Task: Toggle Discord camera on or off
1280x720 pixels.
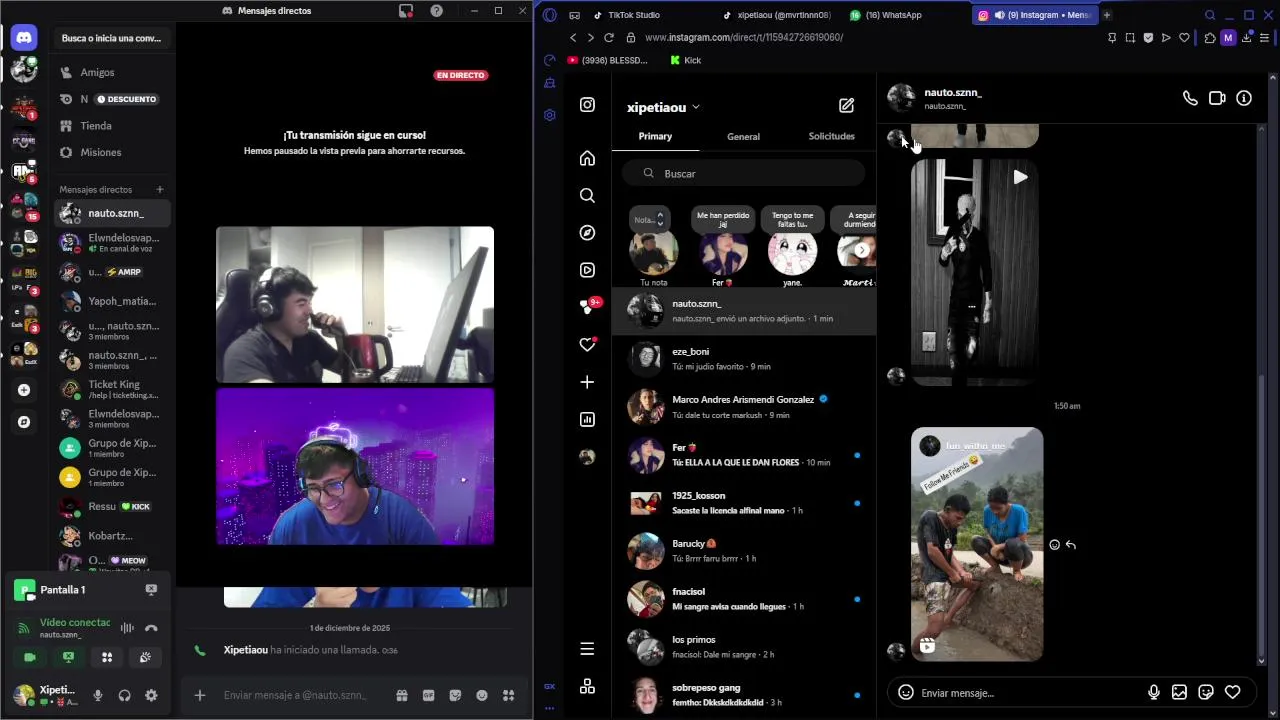Action: point(30,657)
